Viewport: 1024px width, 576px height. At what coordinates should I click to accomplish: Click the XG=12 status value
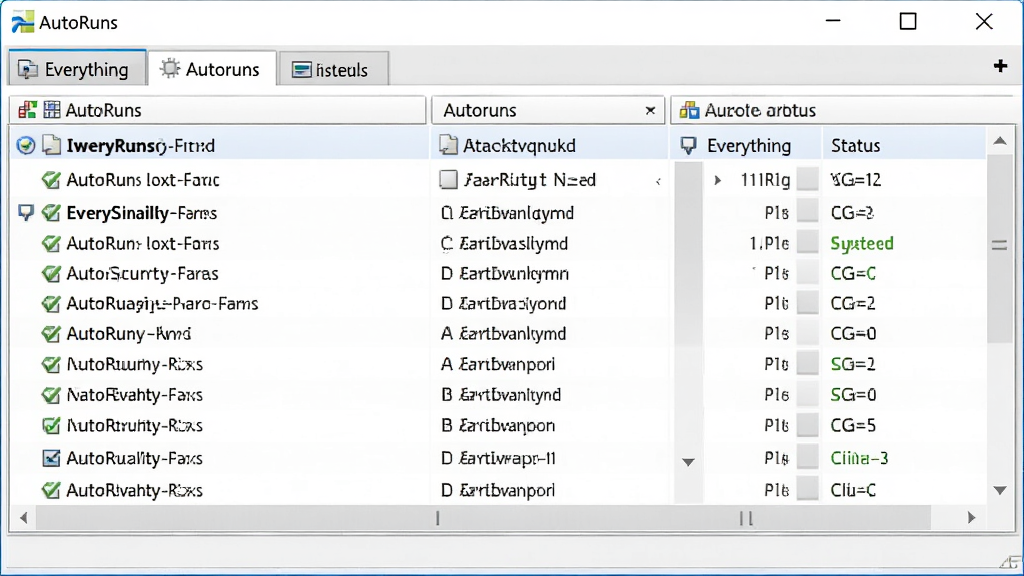click(x=856, y=180)
